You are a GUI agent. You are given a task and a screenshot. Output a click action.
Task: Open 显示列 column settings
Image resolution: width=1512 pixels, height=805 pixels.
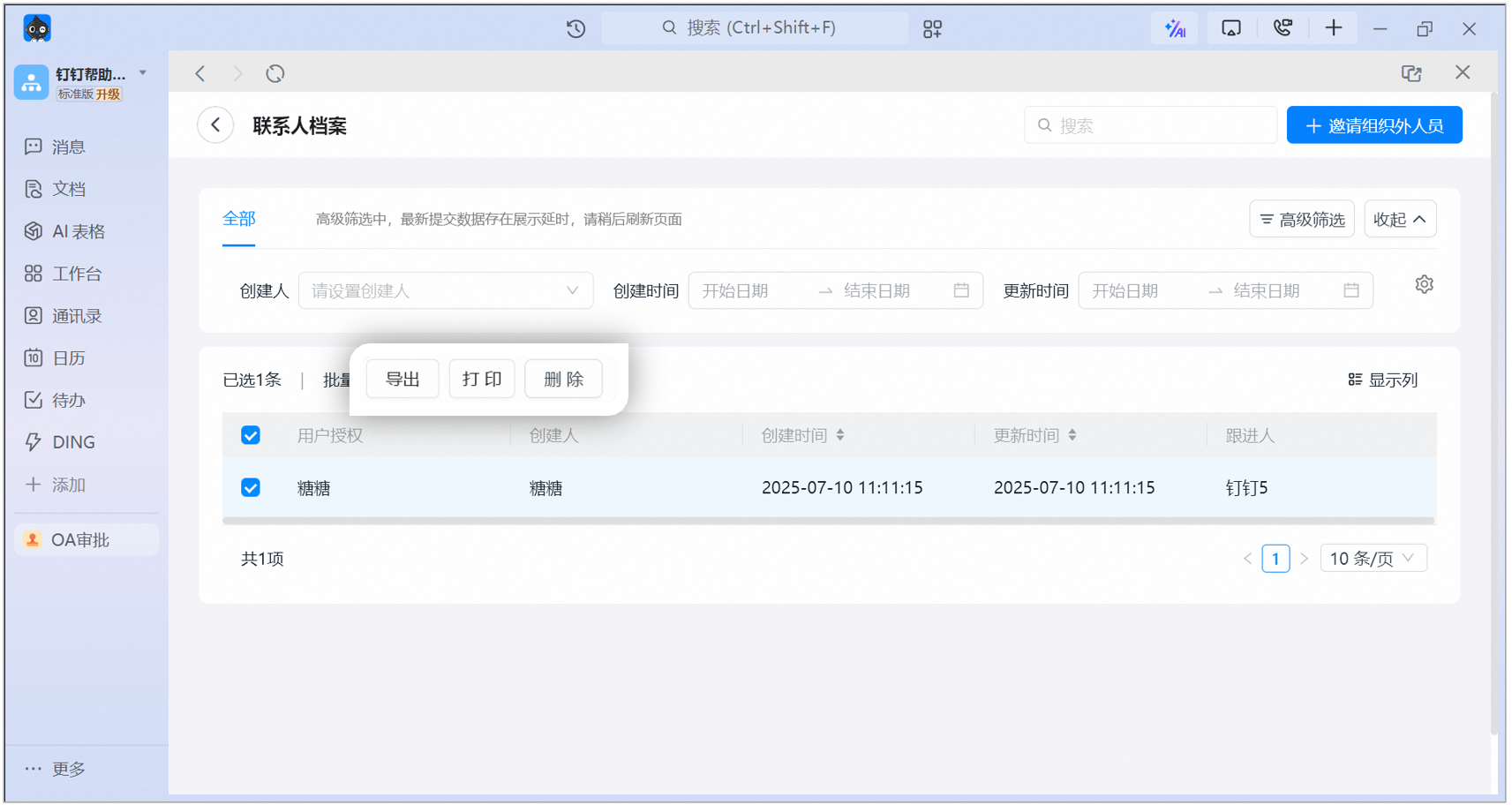(1383, 380)
